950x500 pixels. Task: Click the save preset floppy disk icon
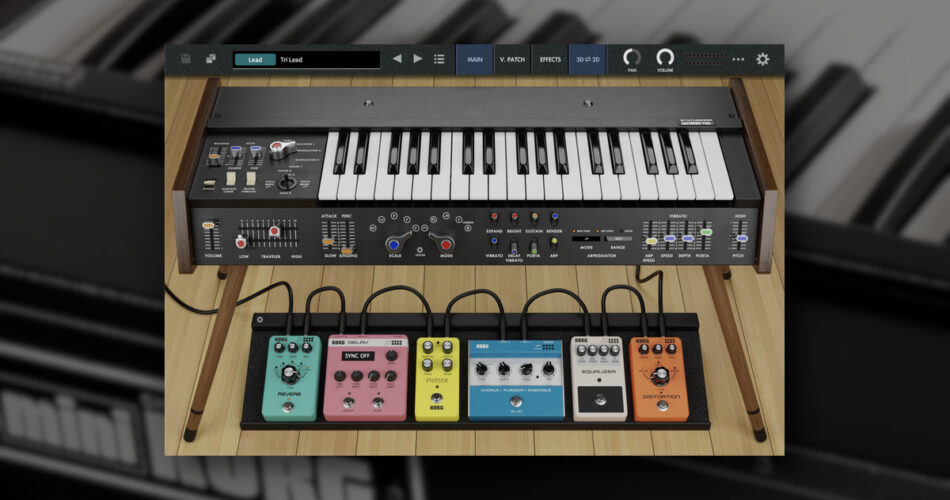pos(185,59)
